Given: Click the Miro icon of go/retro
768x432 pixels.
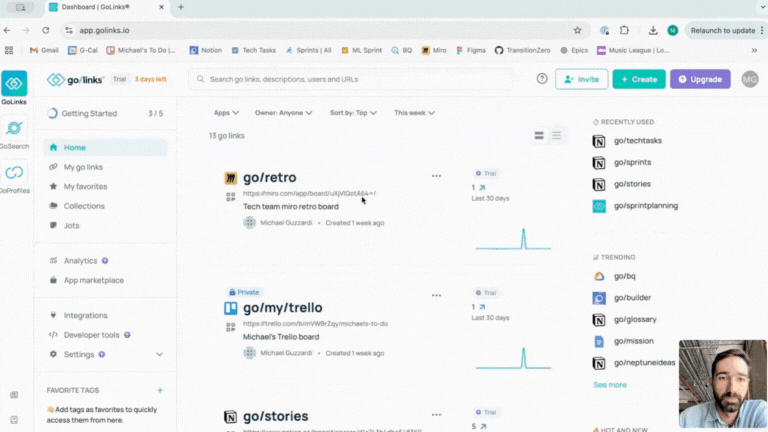Looking at the screenshot, I should click(x=231, y=178).
